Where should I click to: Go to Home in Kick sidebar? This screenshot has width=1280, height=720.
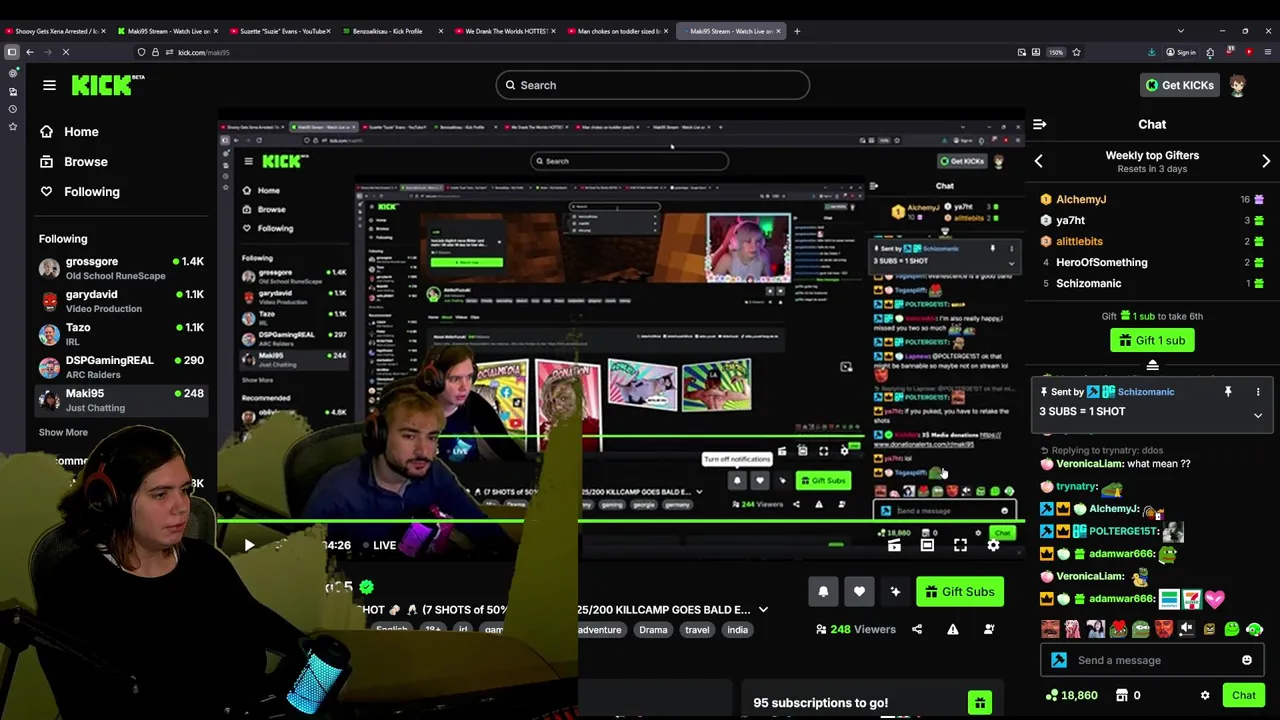pyautogui.click(x=69, y=132)
